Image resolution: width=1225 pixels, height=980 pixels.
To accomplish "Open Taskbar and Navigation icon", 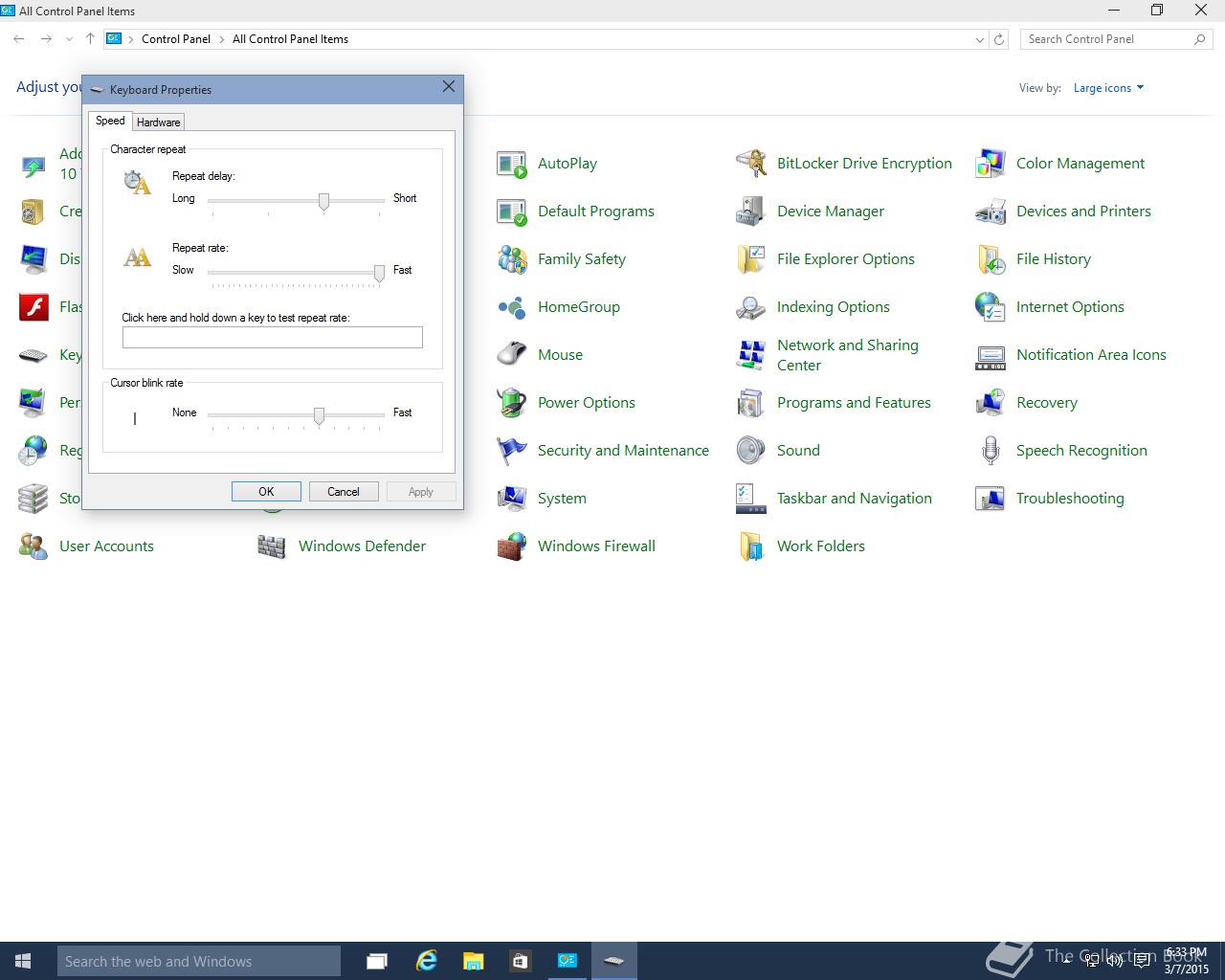I will pyautogui.click(x=751, y=499).
